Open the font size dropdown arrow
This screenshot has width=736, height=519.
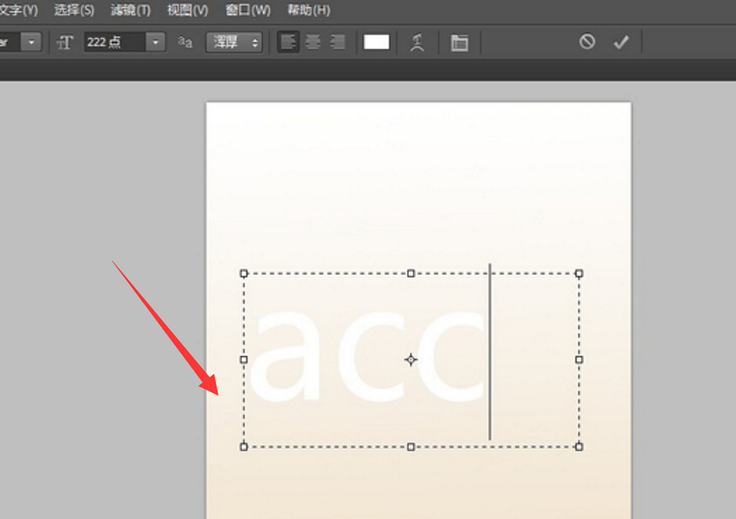pos(155,42)
